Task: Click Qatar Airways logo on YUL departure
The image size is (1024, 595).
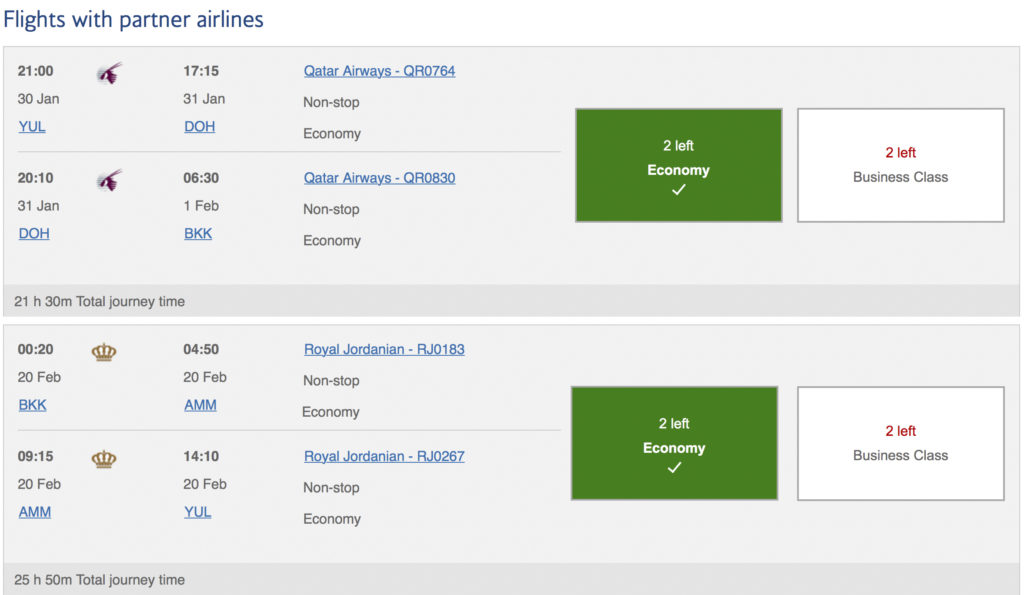Action: [109, 73]
